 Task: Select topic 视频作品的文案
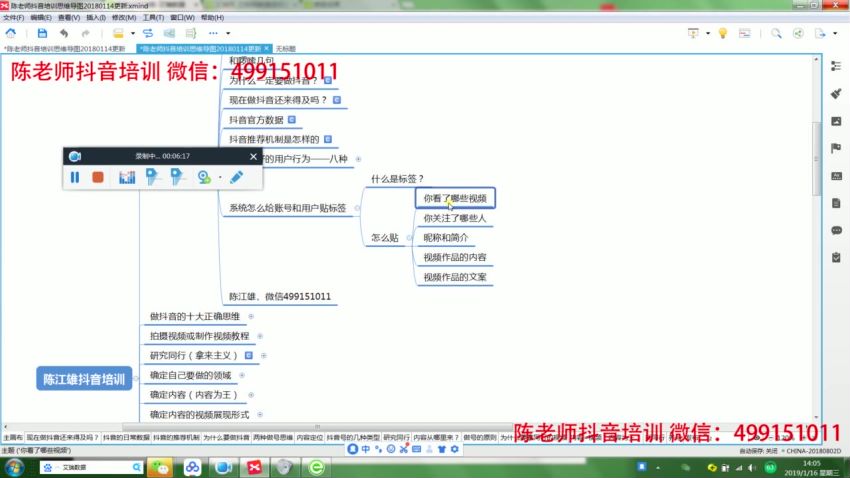coord(455,277)
